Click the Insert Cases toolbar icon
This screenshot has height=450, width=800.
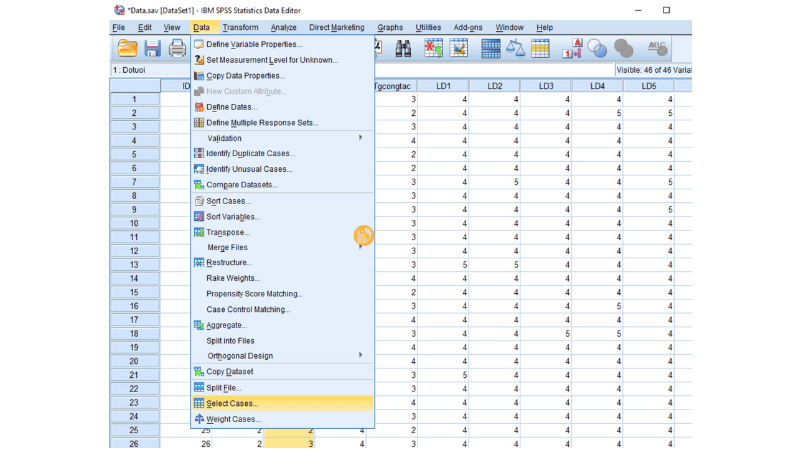434,48
